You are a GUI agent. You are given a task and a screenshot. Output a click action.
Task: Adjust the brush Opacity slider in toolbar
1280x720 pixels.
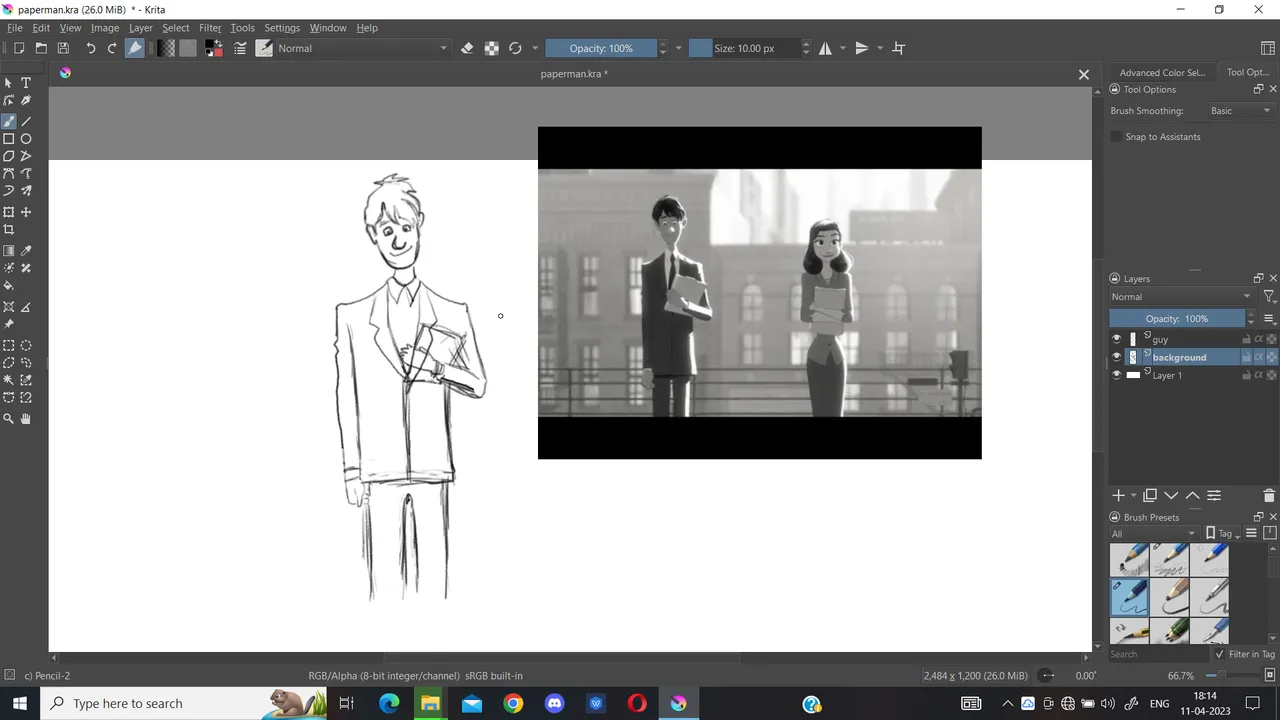(x=601, y=48)
